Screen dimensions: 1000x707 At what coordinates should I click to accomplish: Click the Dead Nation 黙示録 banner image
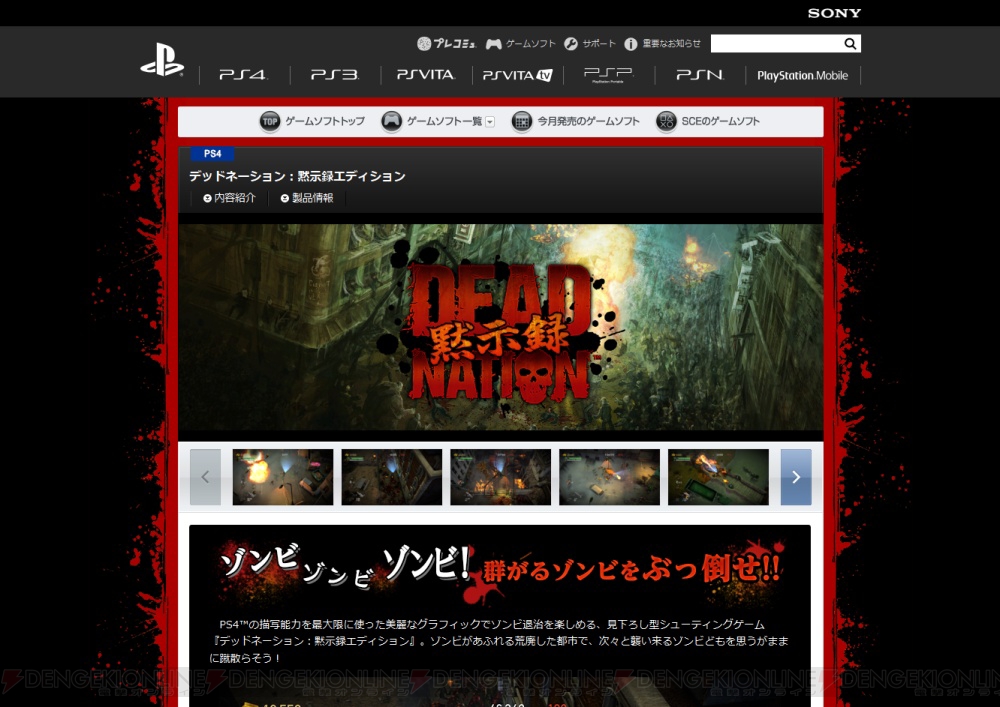point(501,327)
